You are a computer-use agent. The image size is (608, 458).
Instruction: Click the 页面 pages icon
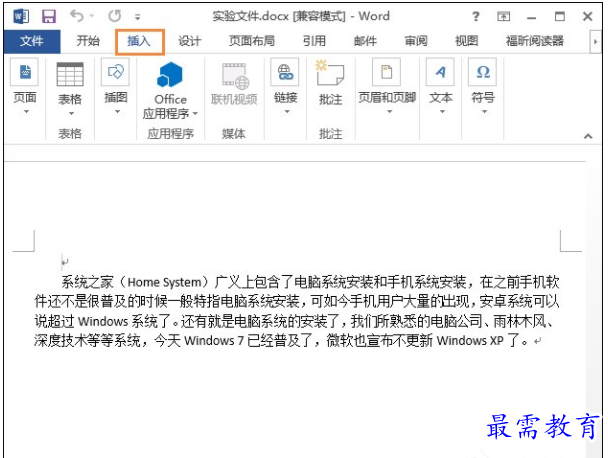pyautogui.click(x=24, y=72)
